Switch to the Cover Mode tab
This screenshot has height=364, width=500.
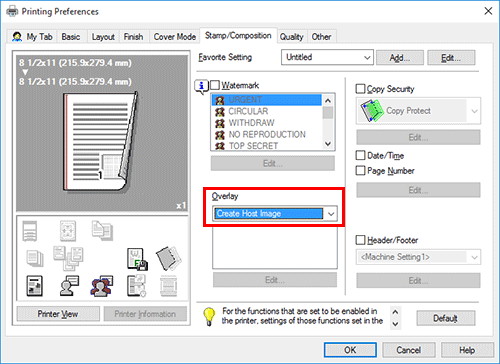pos(175,37)
